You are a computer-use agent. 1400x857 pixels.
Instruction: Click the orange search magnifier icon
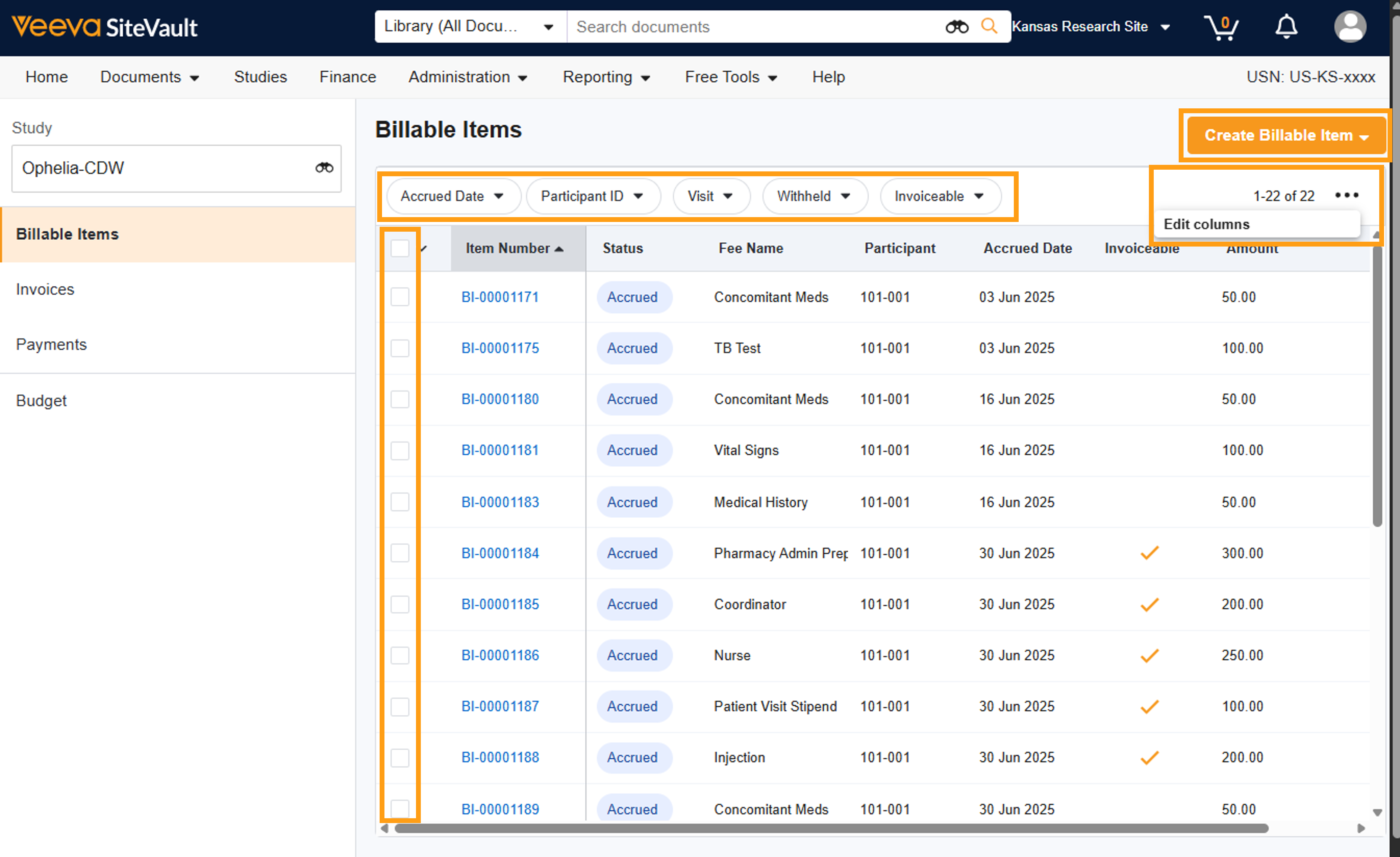pos(989,26)
